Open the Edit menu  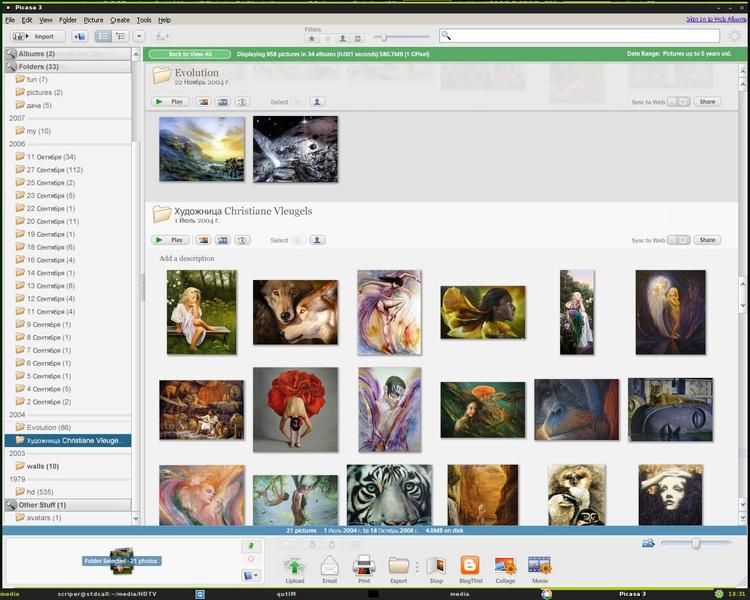point(27,20)
